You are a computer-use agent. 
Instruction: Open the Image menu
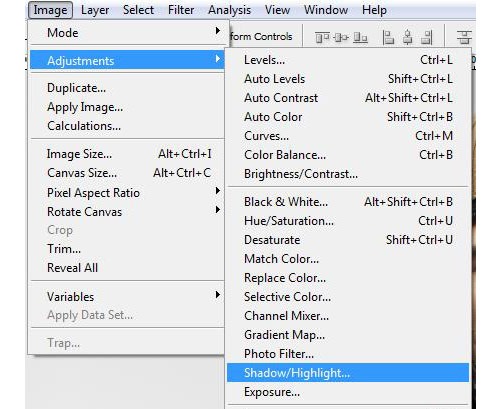tap(50, 10)
